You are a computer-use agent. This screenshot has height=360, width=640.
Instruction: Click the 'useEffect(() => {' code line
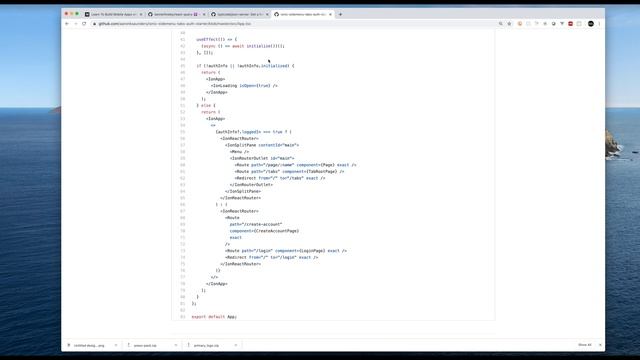[216, 39]
